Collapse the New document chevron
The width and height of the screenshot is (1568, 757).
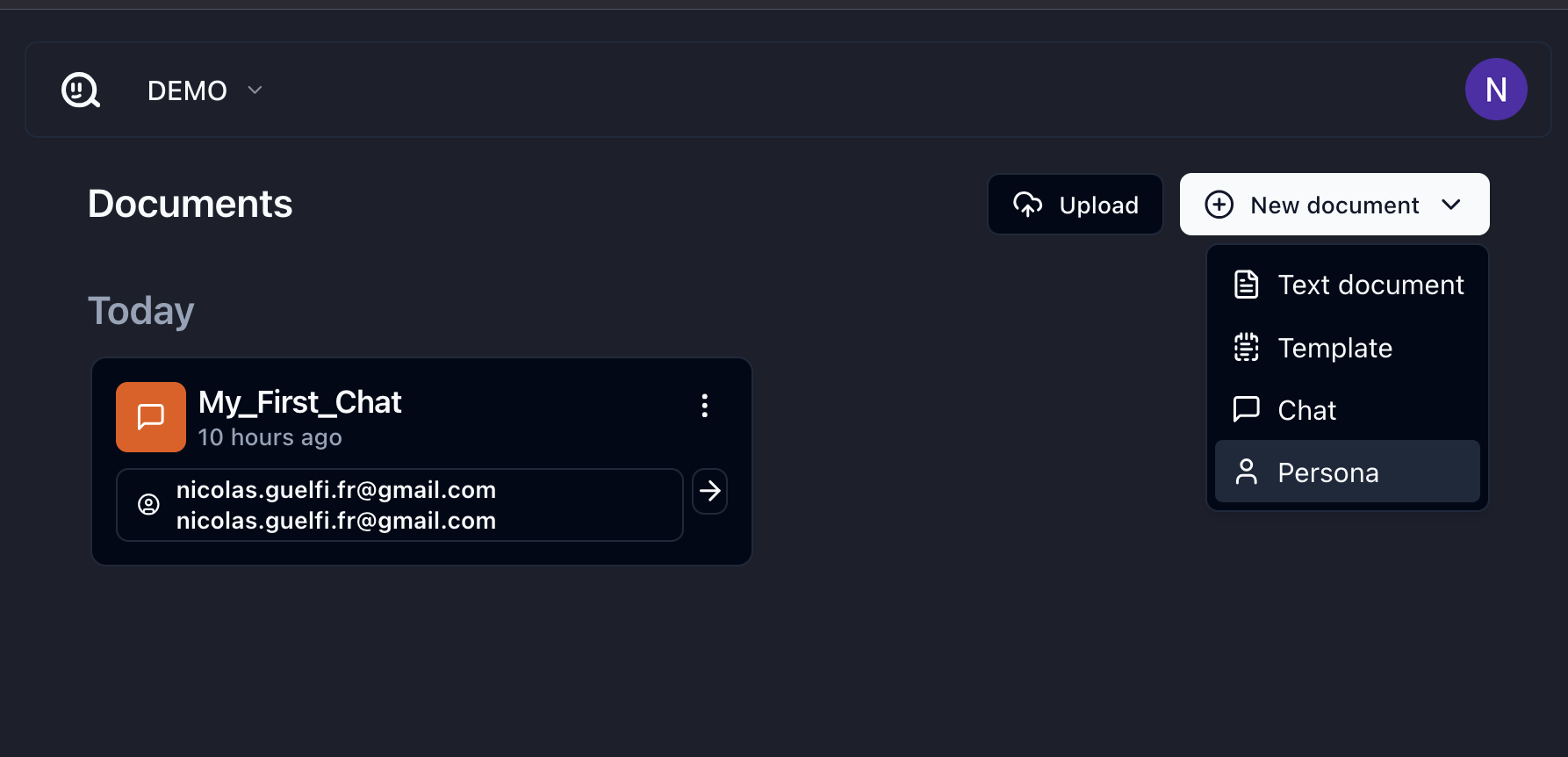pyautogui.click(x=1451, y=205)
